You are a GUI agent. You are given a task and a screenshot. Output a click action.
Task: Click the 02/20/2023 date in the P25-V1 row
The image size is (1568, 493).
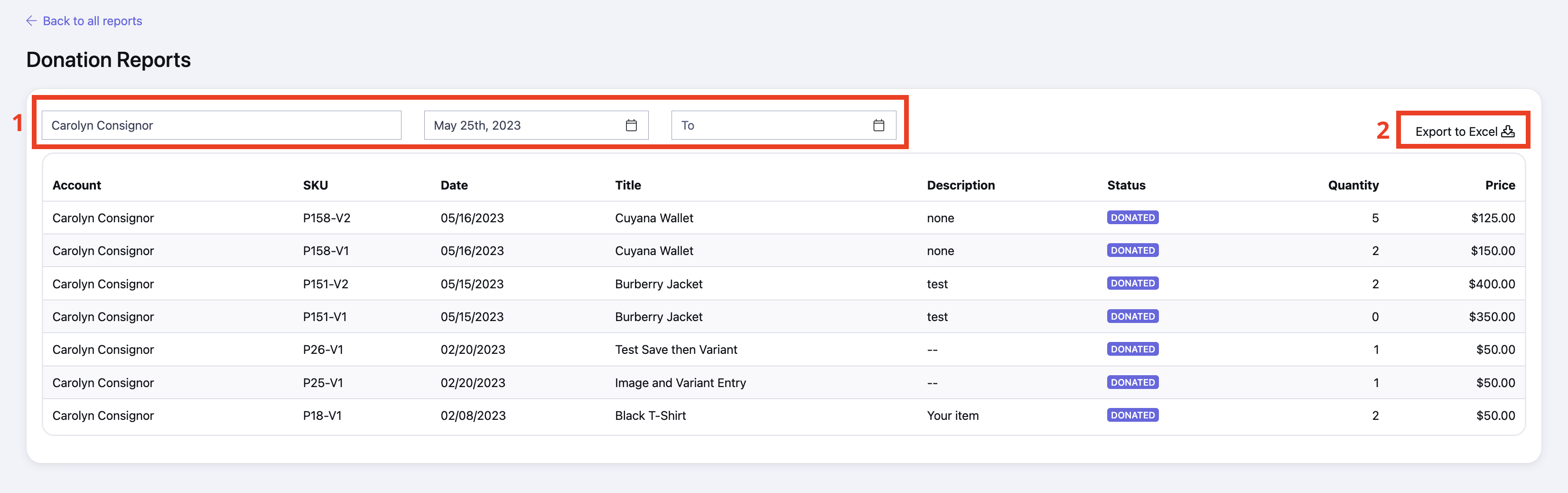tap(473, 383)
